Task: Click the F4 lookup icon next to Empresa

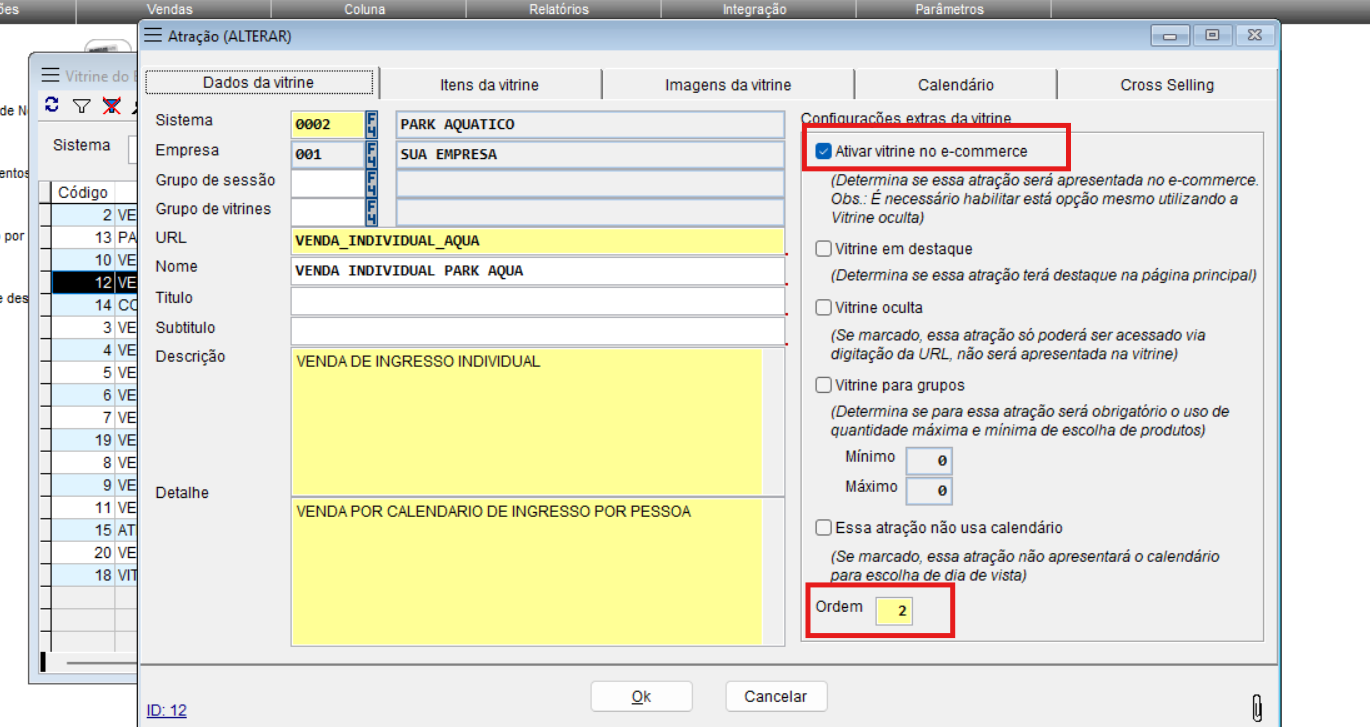Action: tap(372, 154)
